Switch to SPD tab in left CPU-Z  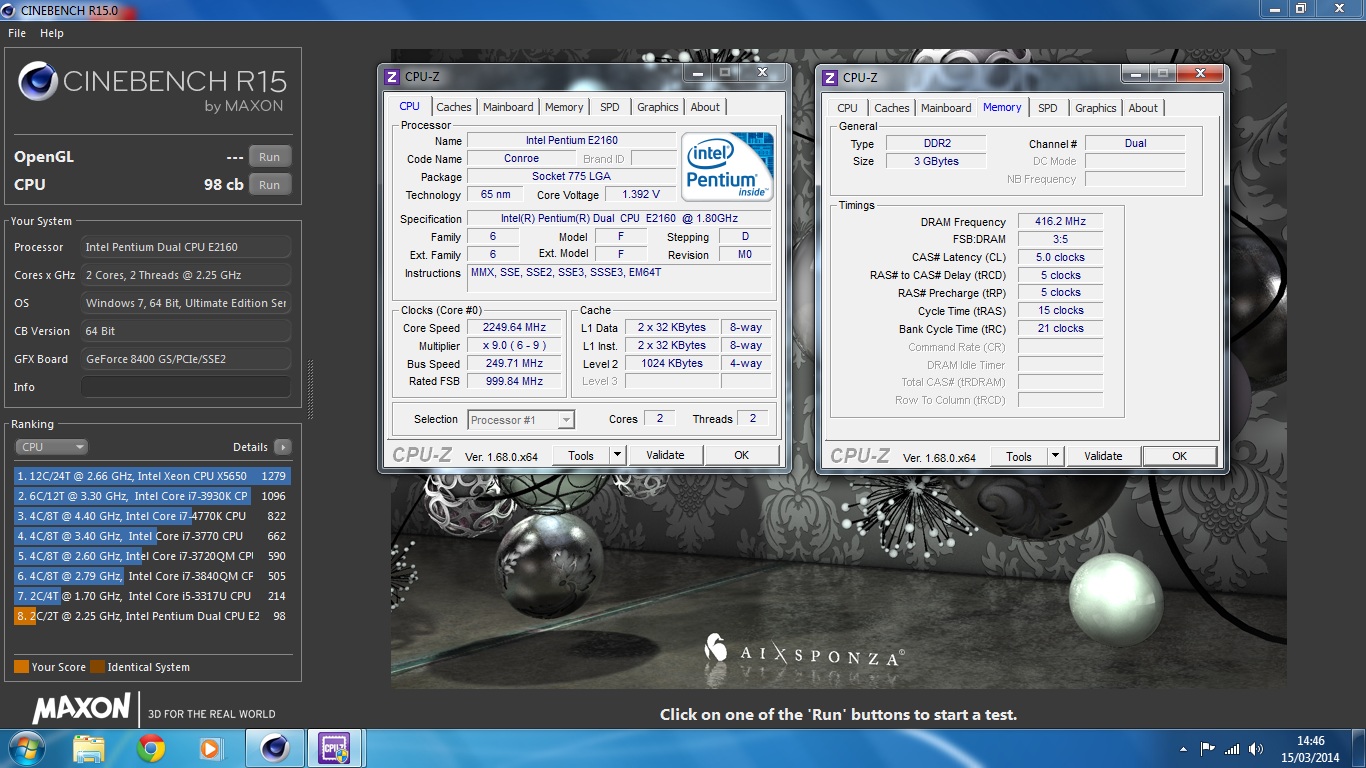tap(610, 107)
